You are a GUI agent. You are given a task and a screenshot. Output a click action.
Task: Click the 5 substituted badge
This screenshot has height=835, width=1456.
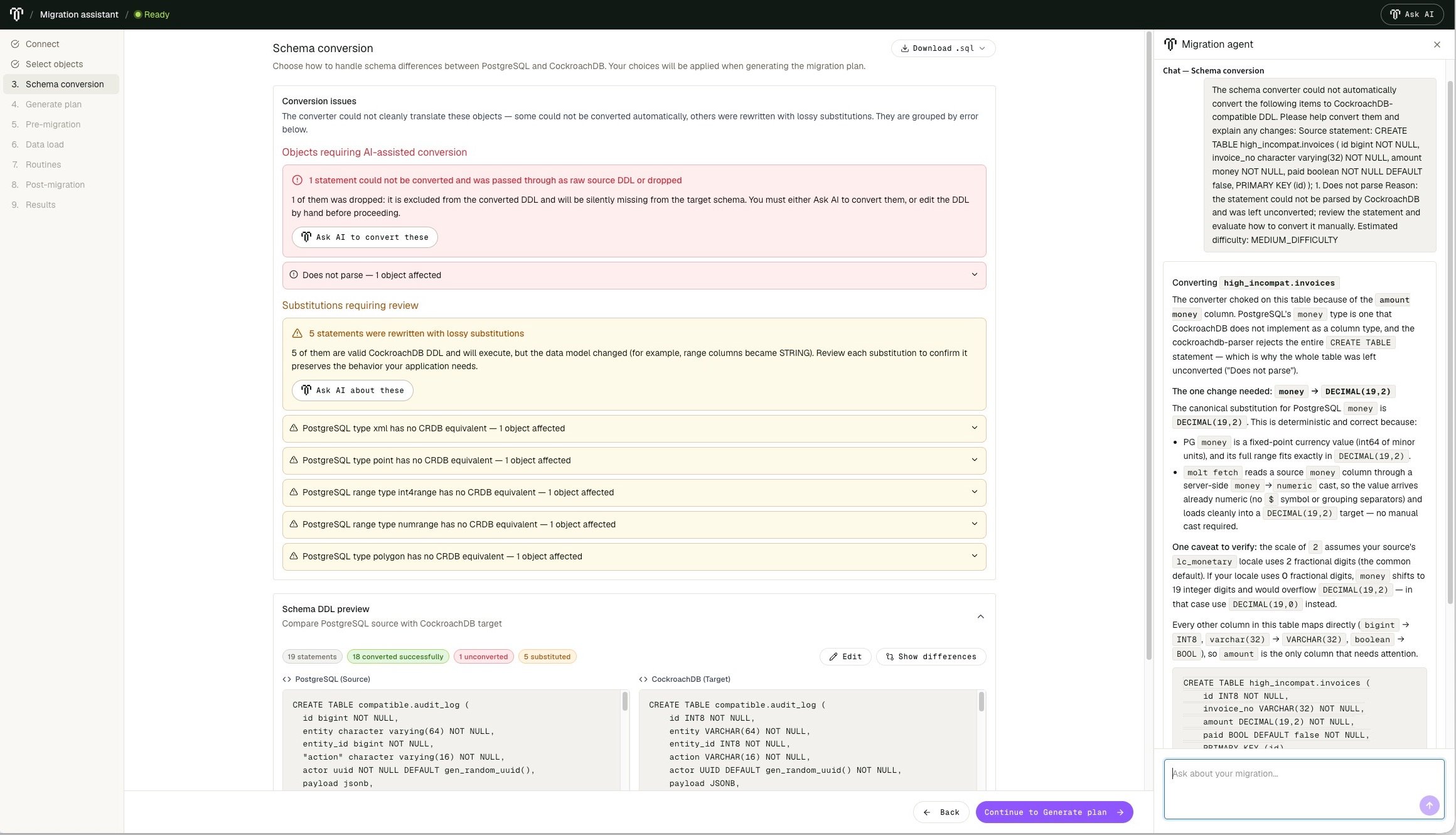point(547,657)
